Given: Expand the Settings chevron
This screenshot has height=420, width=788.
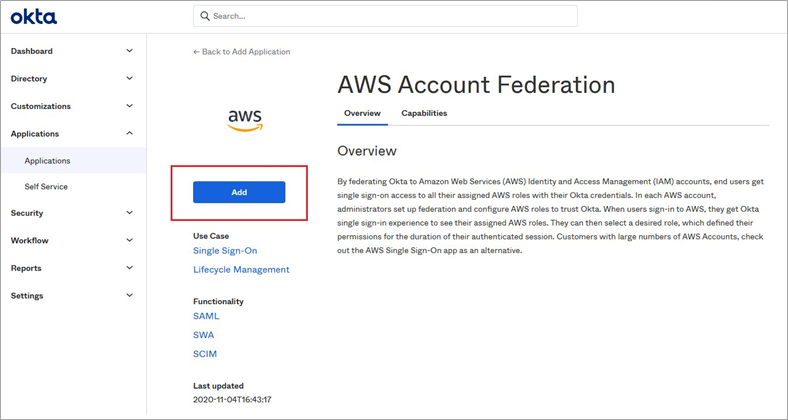Looking at the screenshot, I should tap(130, 295).
